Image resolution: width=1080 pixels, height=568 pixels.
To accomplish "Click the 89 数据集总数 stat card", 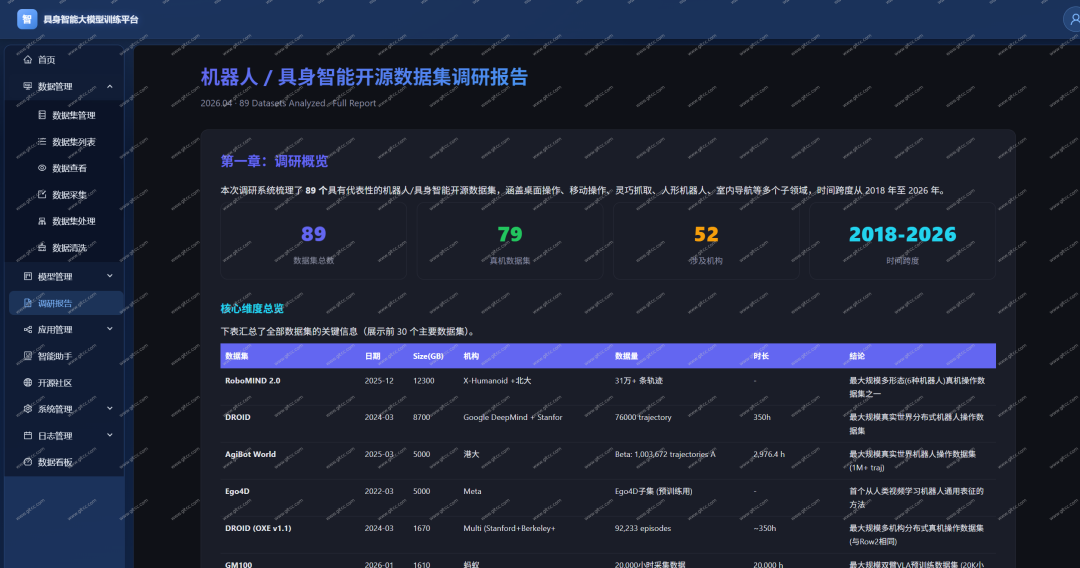I will click(313, 241).
